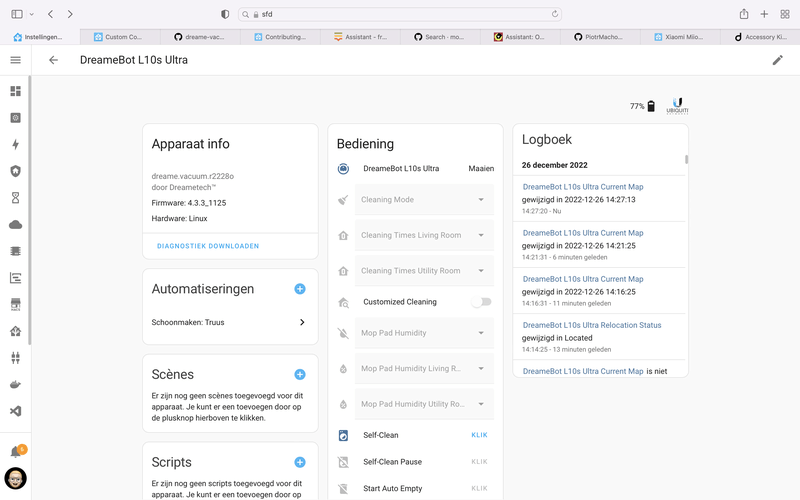Click Safari privacy shield icon
Screen dimensions: 800x500
point(225,14)
